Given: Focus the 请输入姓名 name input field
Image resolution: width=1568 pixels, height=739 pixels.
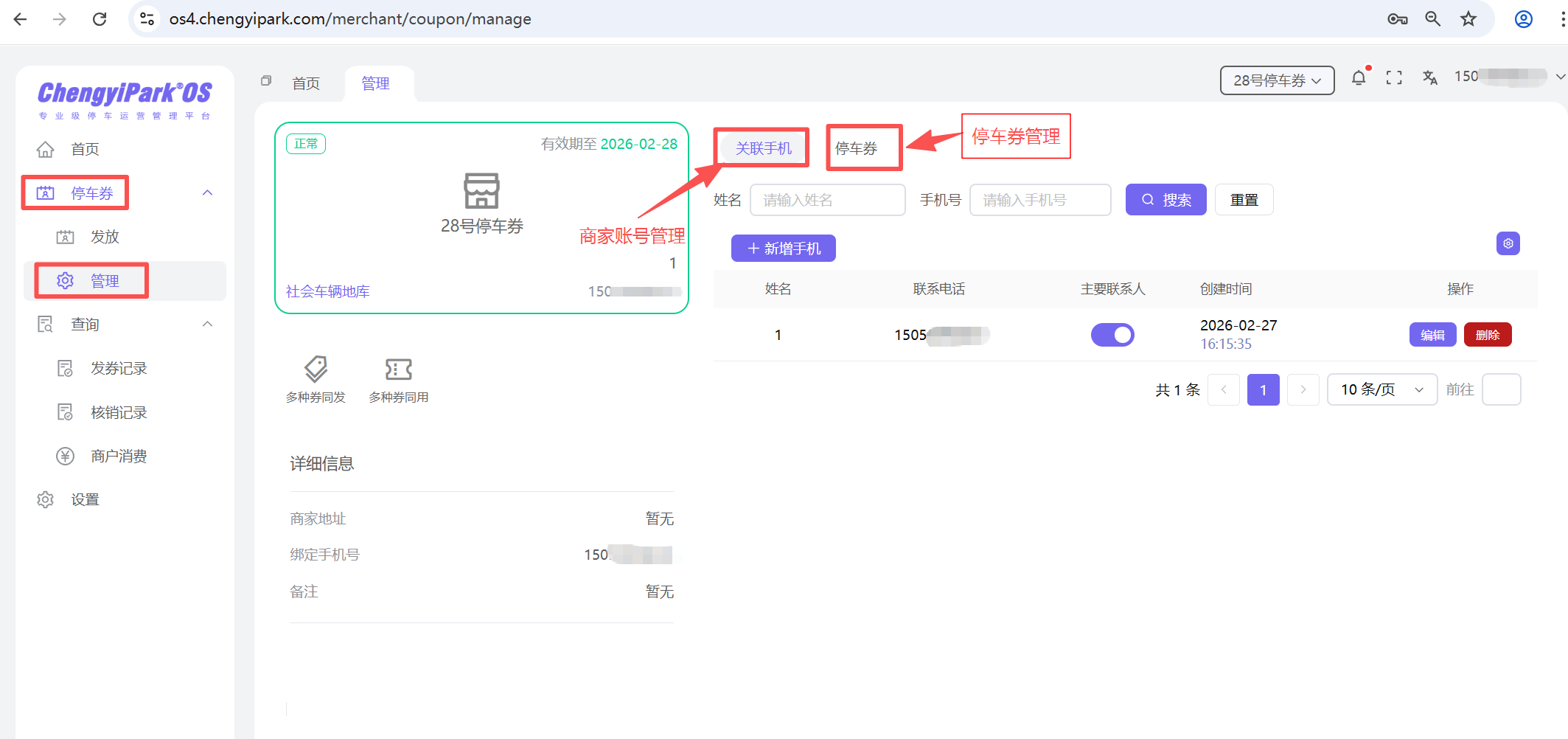Looking at the screenshot, I should (x=827, y=200).
